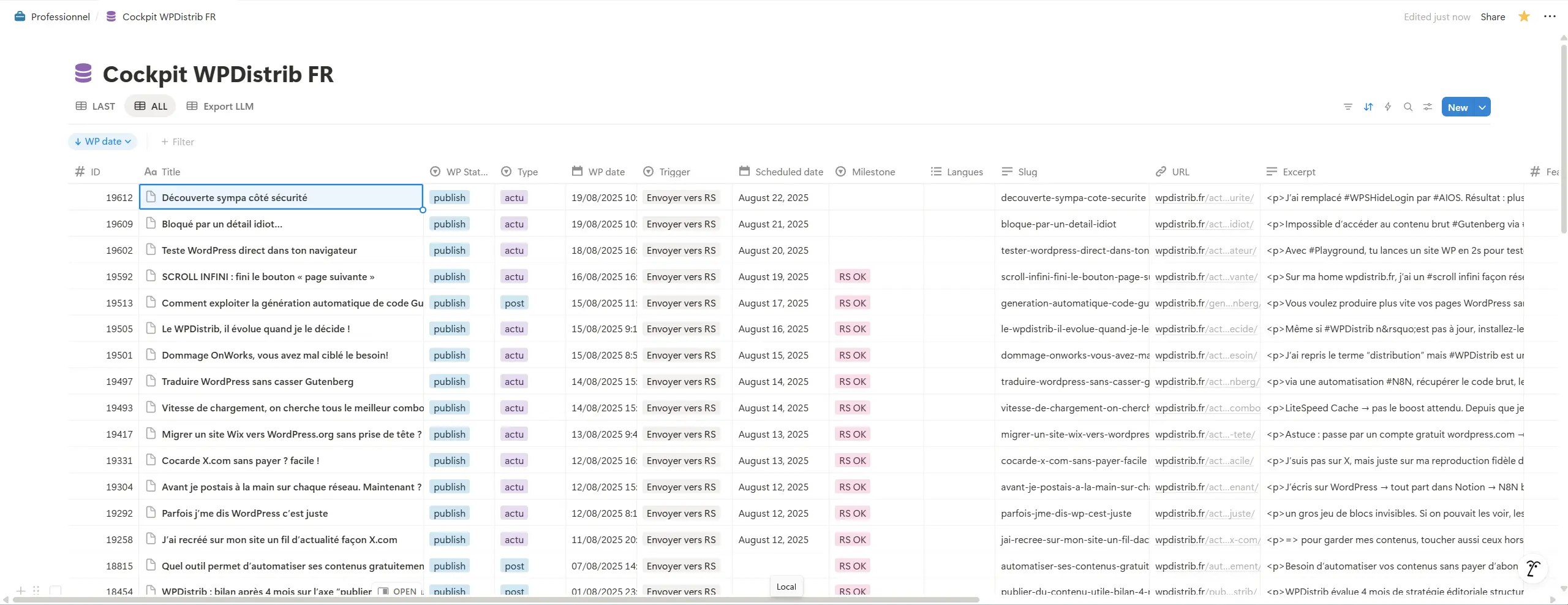Open the URL link for row 19612
Viewport: 1568px width, 605px height.
pyautogui.click(x=1204, y=197)
